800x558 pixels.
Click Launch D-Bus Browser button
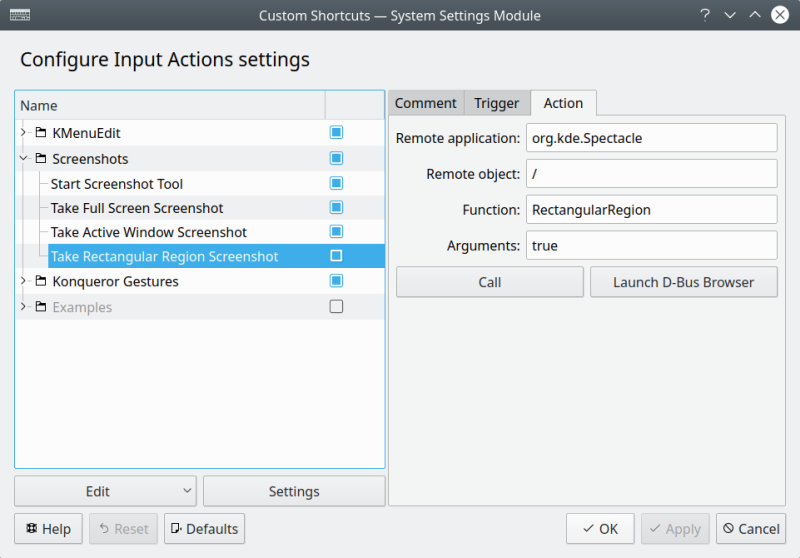(684, 282)
